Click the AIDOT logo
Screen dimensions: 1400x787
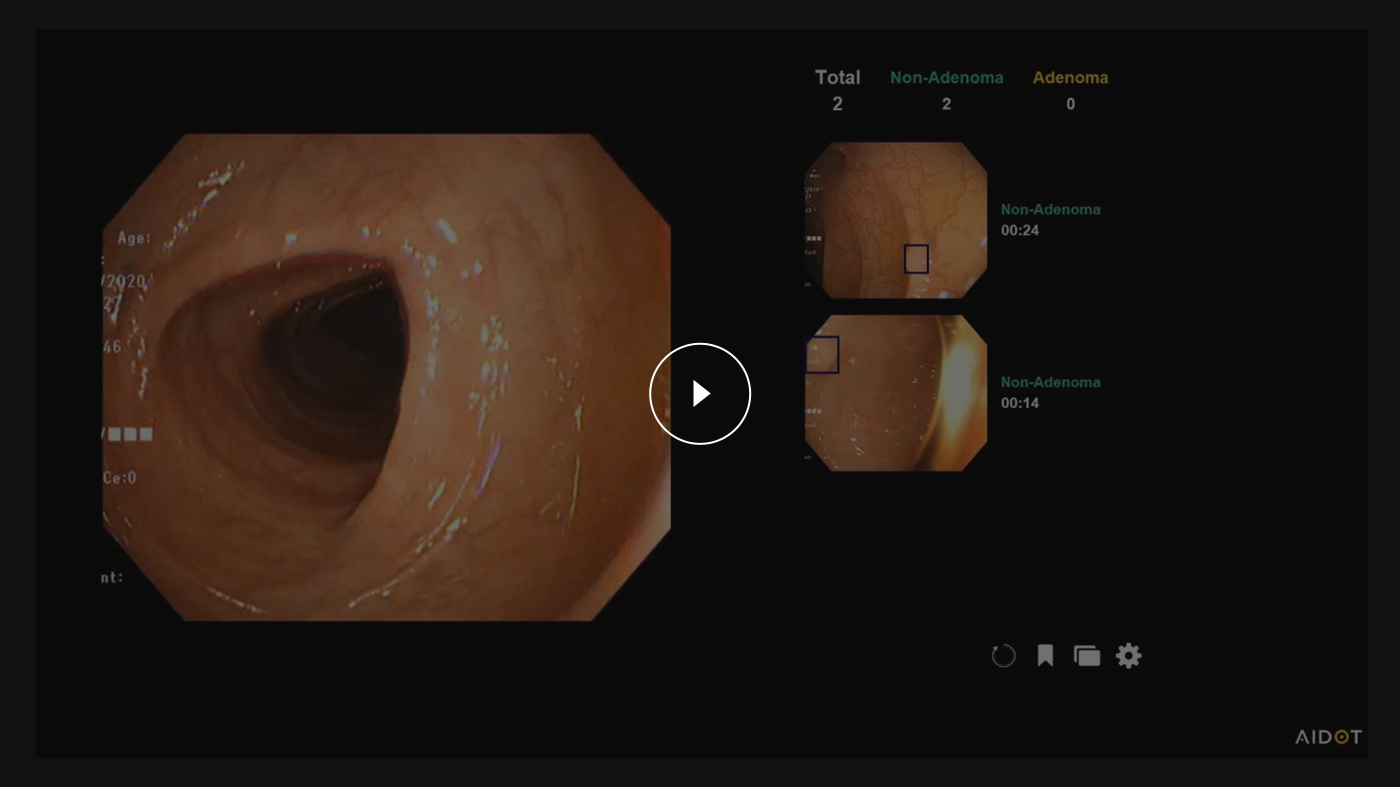[1326, 736]
